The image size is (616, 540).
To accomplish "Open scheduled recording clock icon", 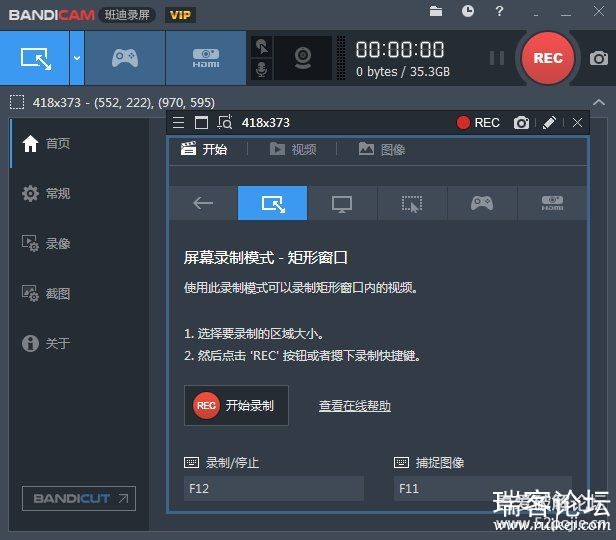I will click(x=468, y=11).
